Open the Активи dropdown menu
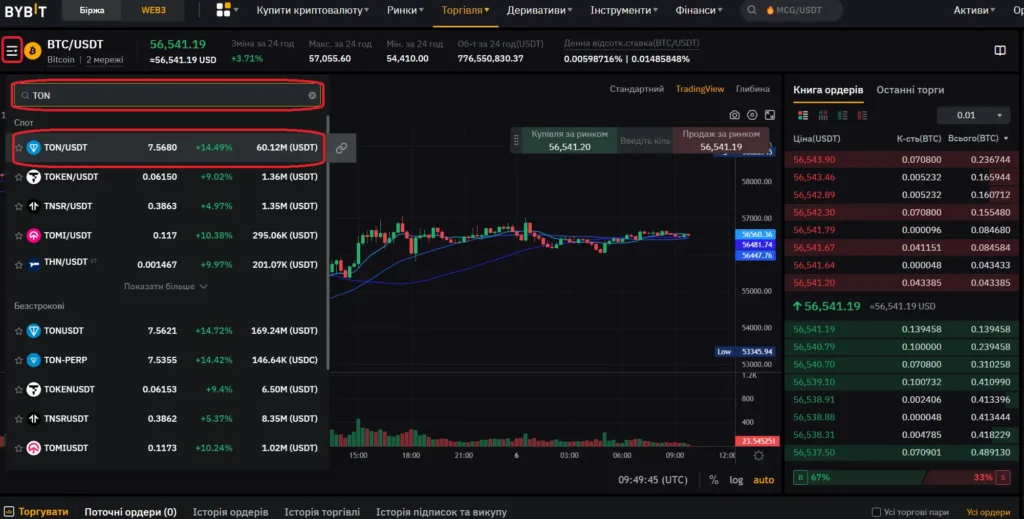 click(x=974, y=10)
